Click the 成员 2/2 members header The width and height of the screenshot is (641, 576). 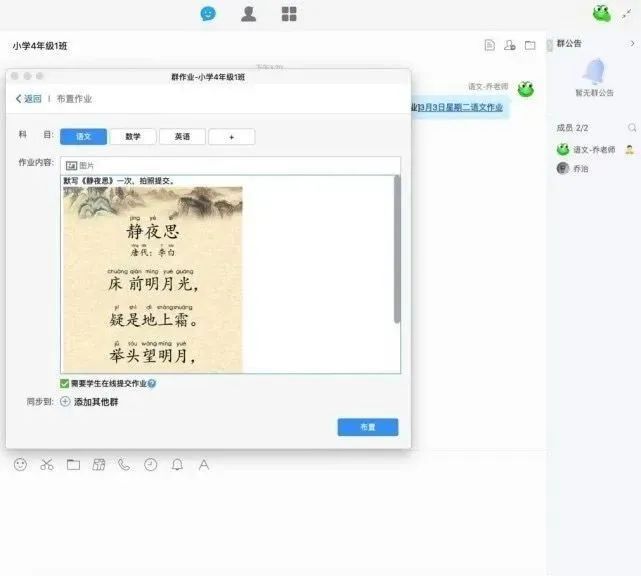coord(572,128)
